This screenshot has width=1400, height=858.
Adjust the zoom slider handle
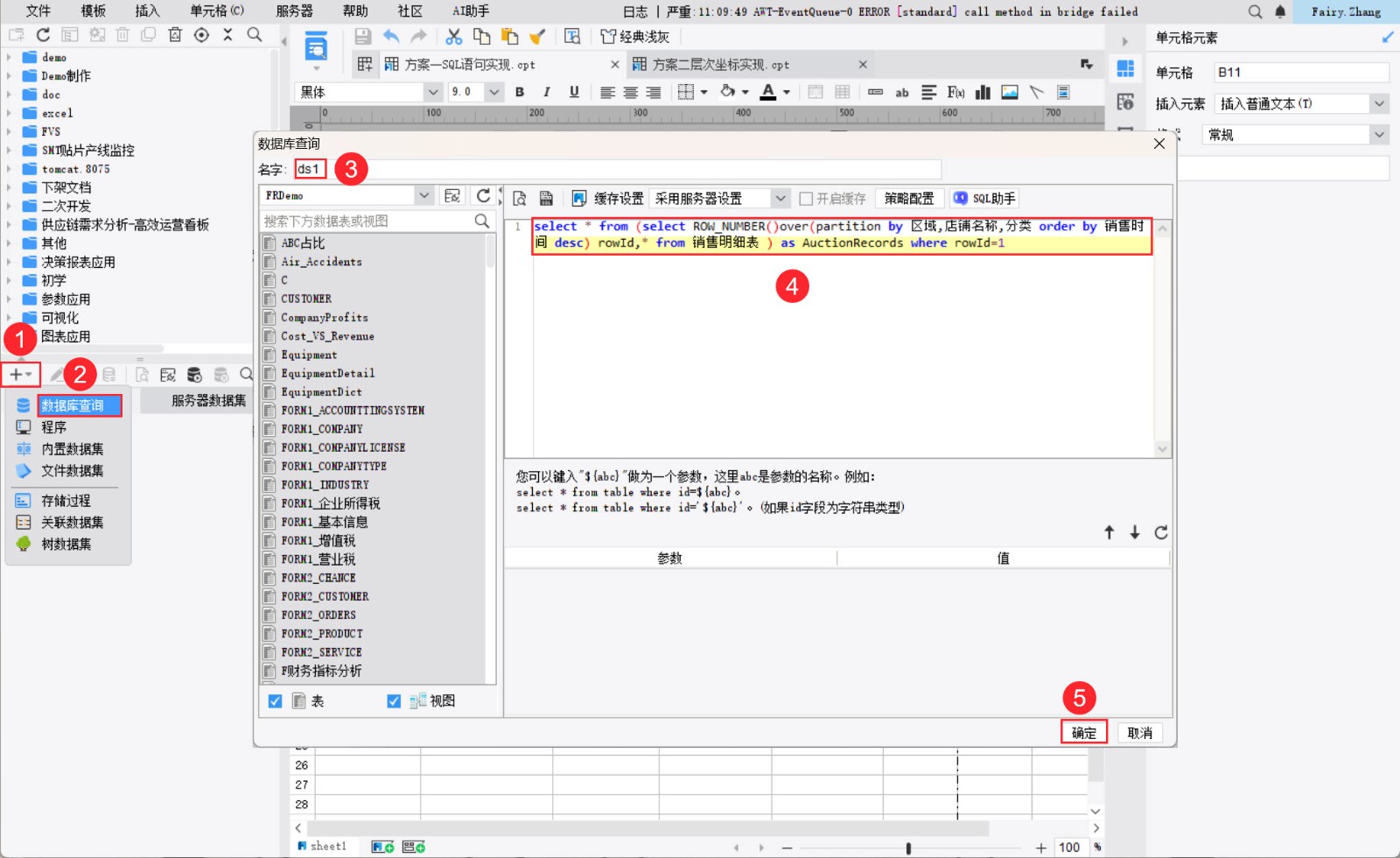908,847
